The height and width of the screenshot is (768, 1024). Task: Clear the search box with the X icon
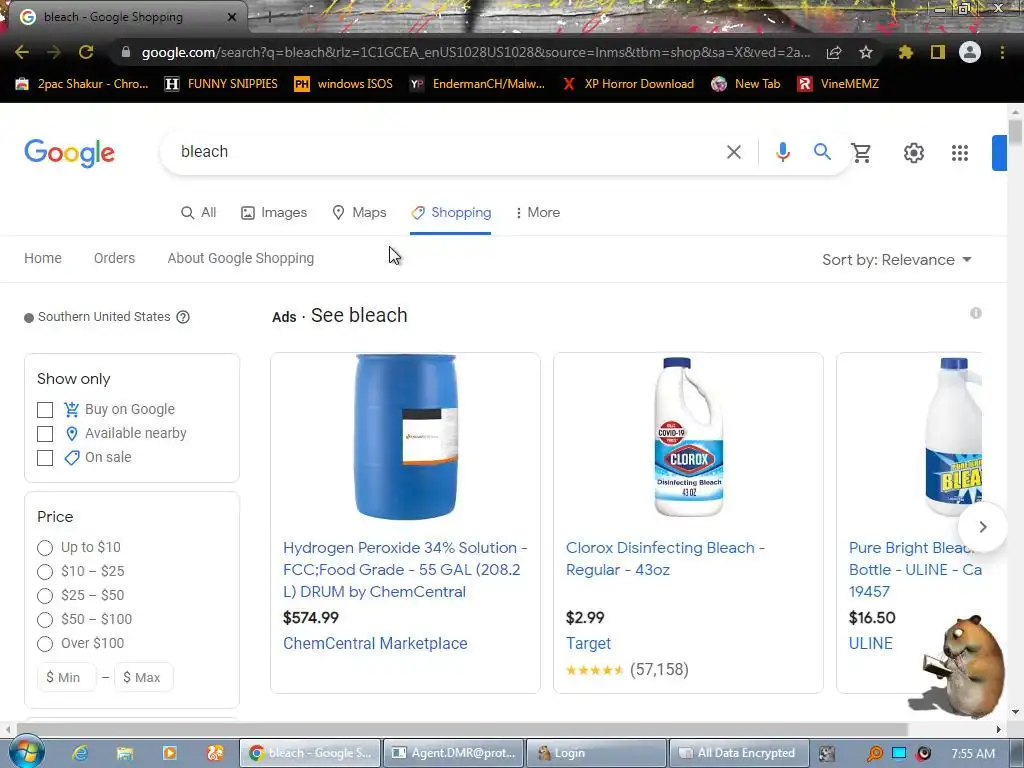coord(734,152)
